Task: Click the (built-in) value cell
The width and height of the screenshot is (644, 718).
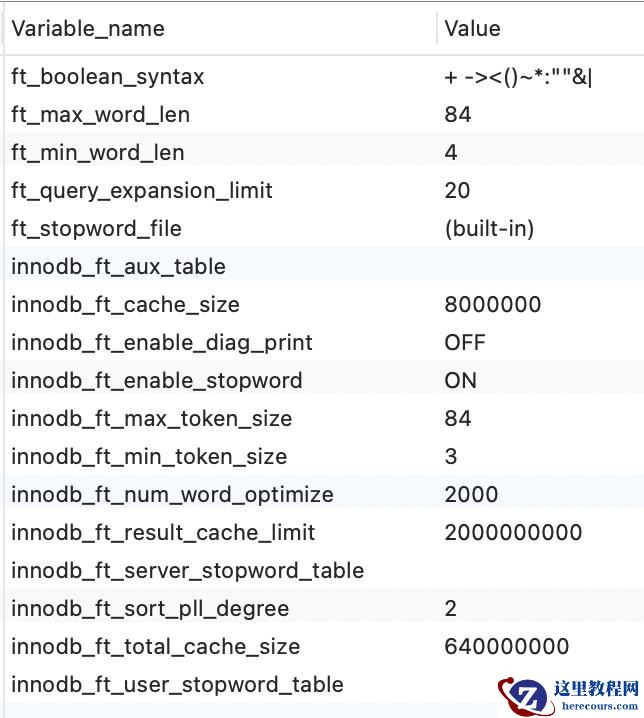Action: (489, 229)
